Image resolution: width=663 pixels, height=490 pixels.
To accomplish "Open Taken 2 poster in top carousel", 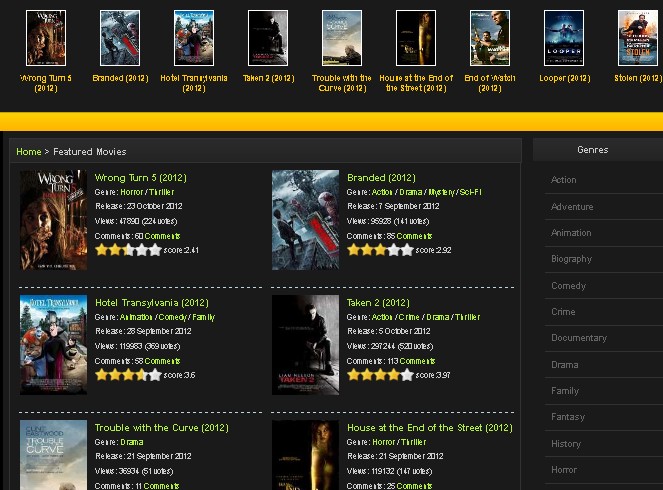I will click(268, 38).
